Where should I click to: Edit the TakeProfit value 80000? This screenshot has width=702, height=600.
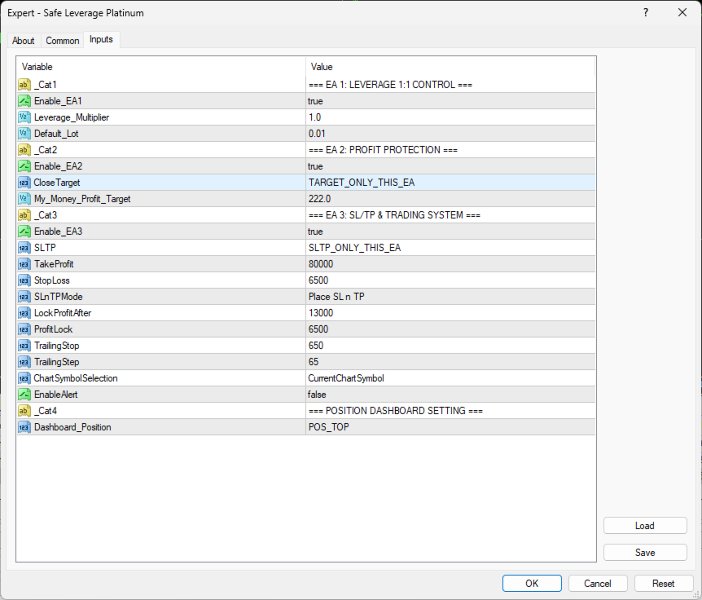click(450, 264)
